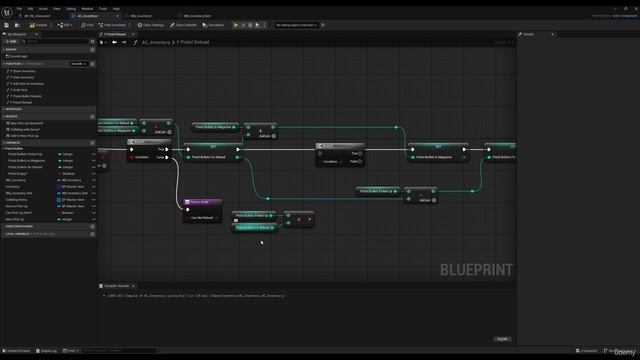
Task: Open the Asset menu
Action: pyautogui.click(x=43, y=9)
